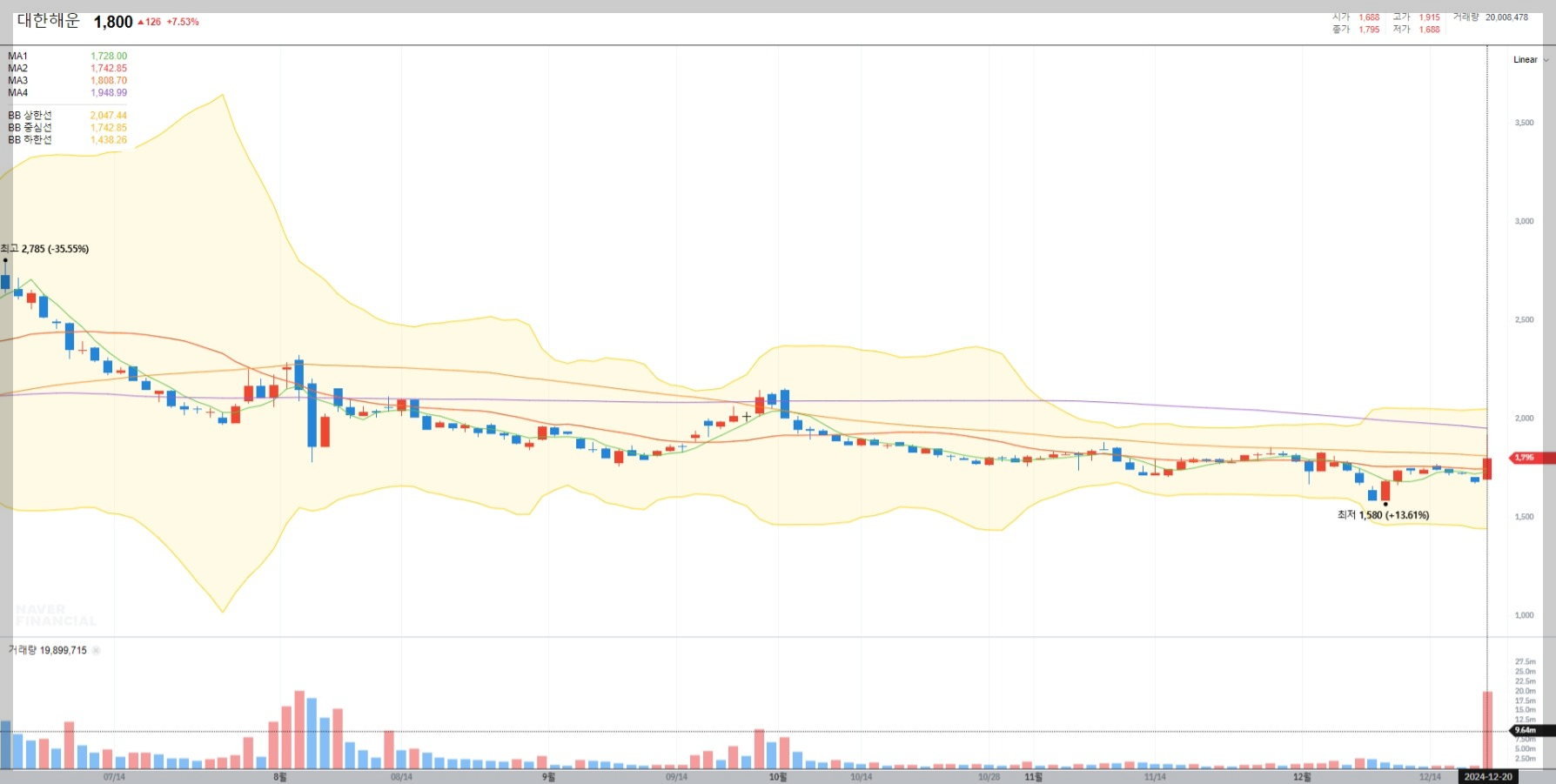Click the 시가 1,688 open price
Screen dimensions: 1556x784
[x=1356, y=17]
